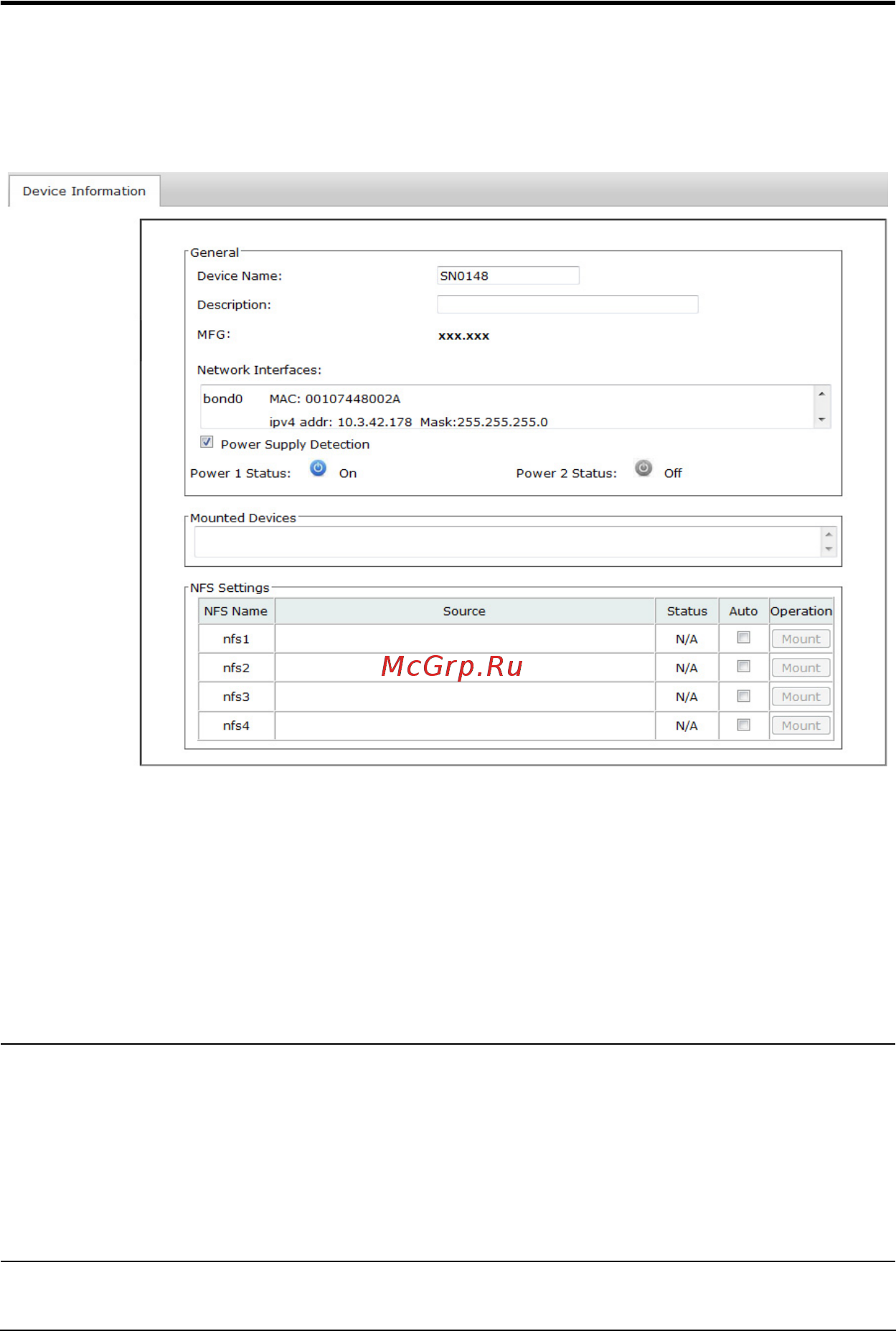Enable Auto checkbox for nfs3
The width and height of the screenshot is (896, 1331).
pyautogui.click(x=744, y=696)
